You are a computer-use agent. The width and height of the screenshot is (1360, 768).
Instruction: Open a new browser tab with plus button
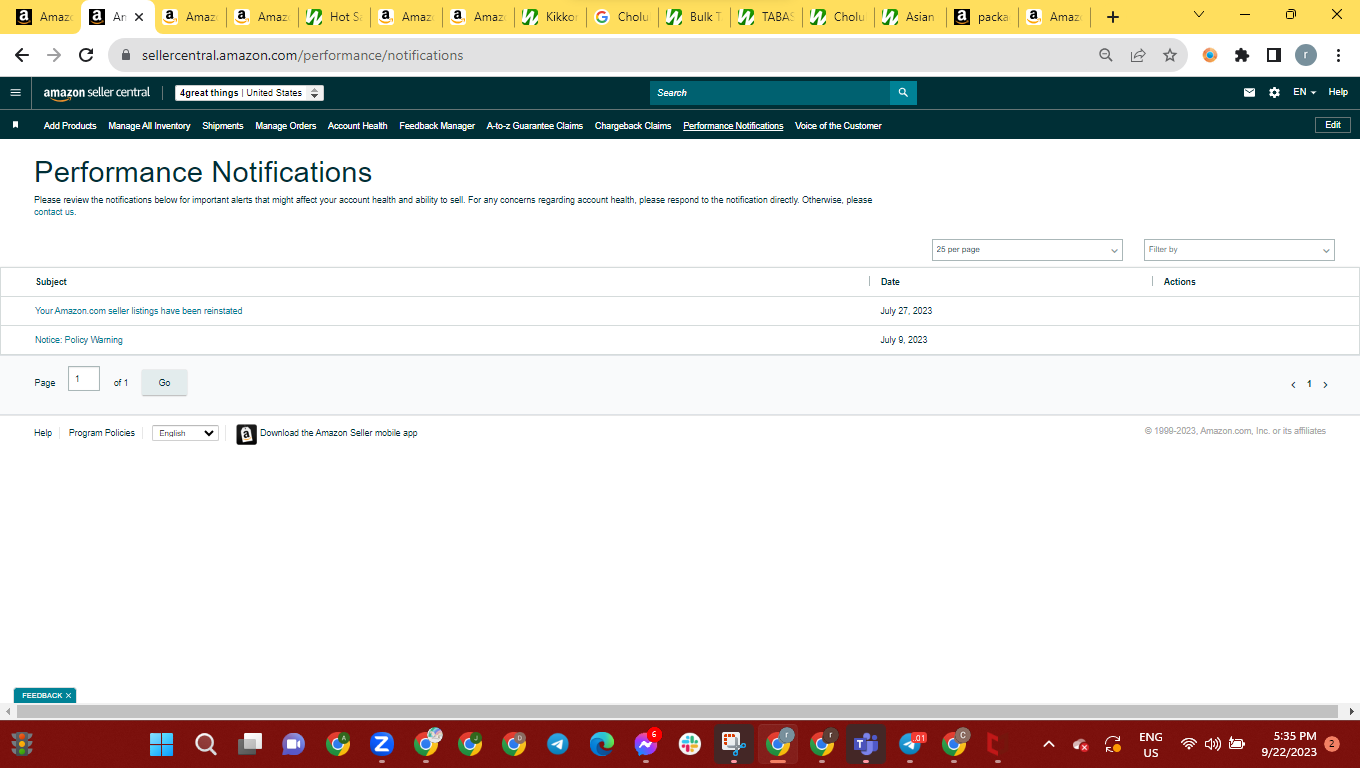click(1113, 17)
